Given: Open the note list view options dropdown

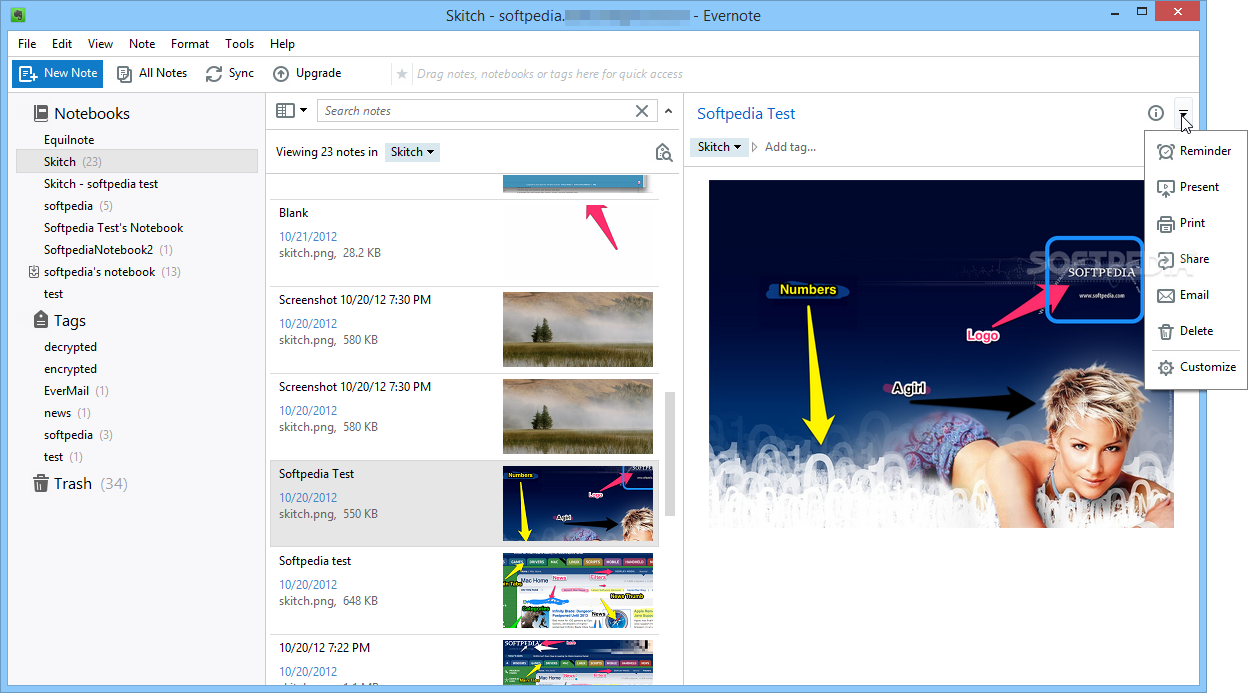Looking at the screenshot, I should pos(292,111).
